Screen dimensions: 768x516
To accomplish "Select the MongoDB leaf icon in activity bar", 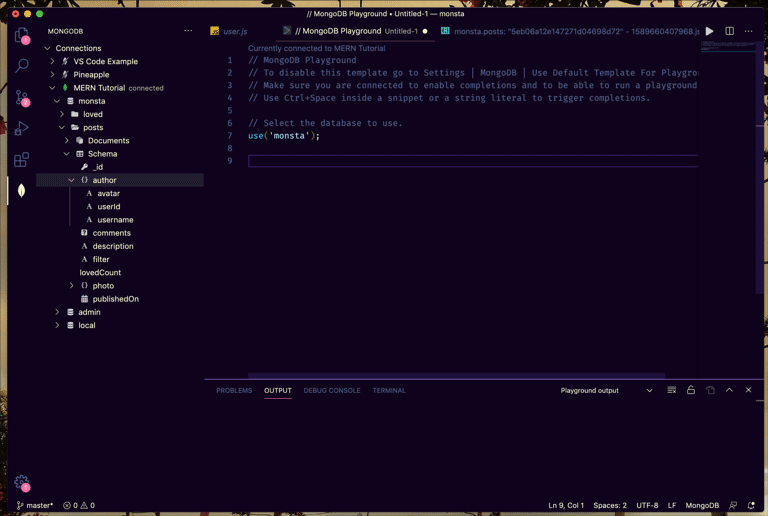I will click(x=22, y=190).
